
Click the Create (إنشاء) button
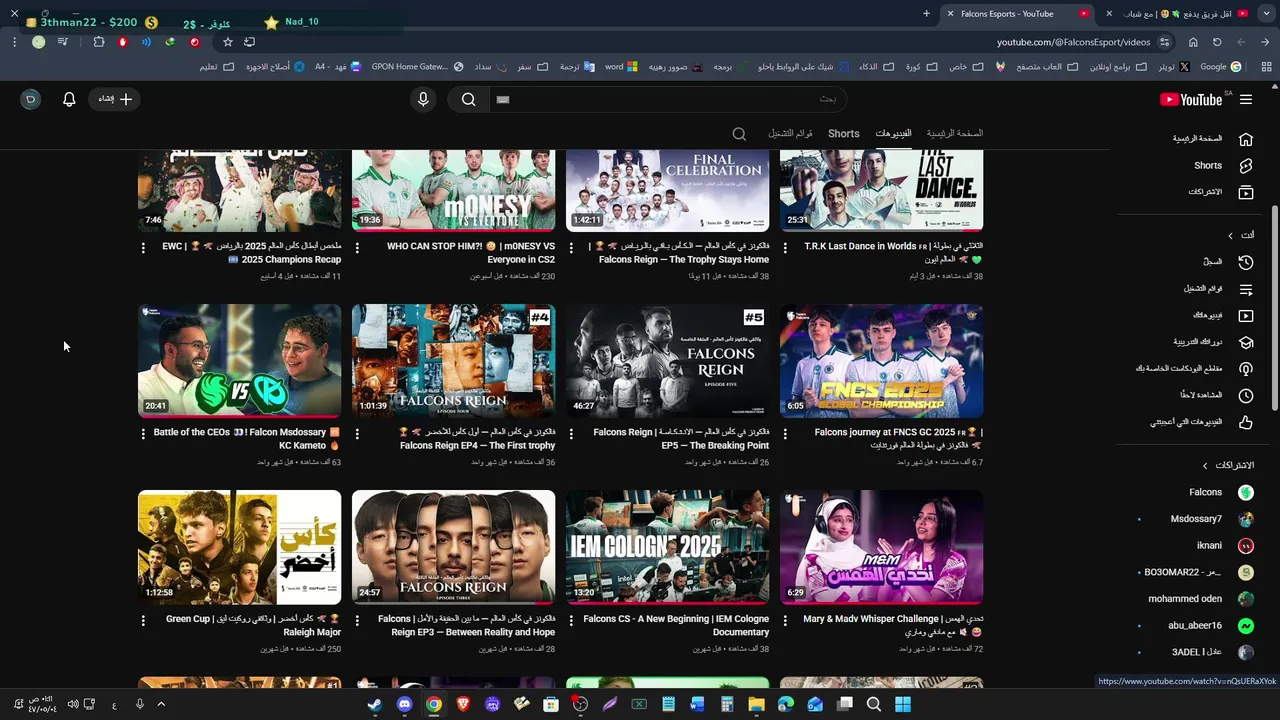[114, 99]
